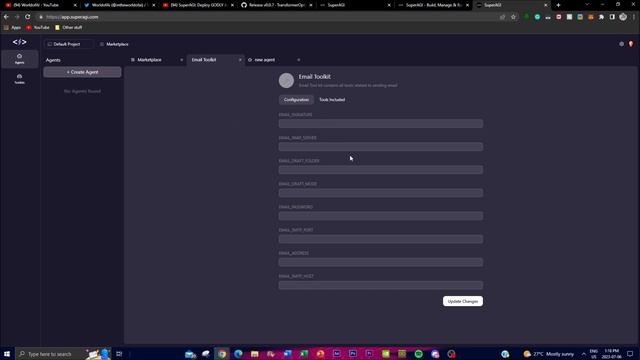640x360 pixels.
Task: Click the Email Toolkit avatar image
Action: (x=286, y=80)
